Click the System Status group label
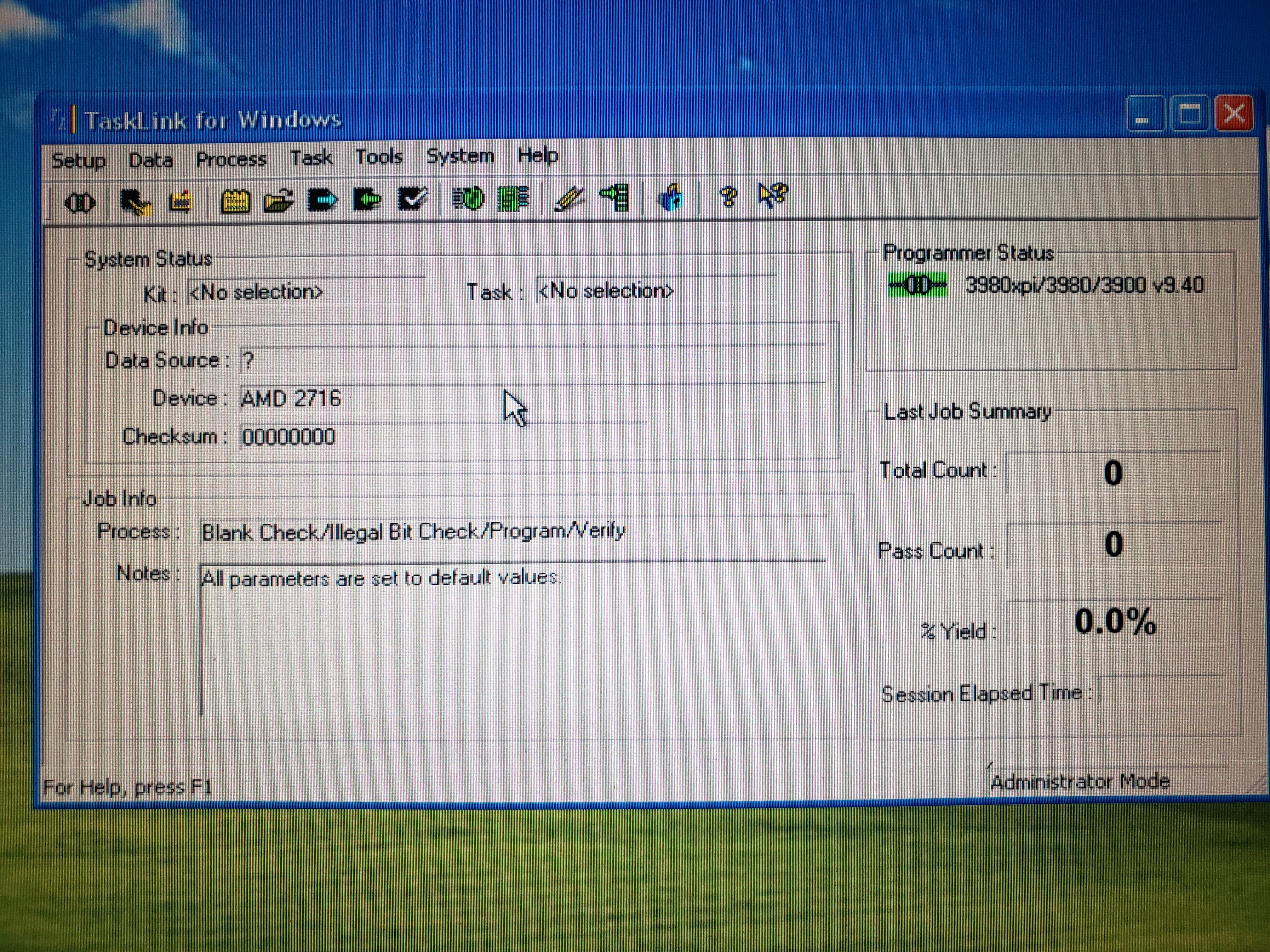 (x=148, y=259)
